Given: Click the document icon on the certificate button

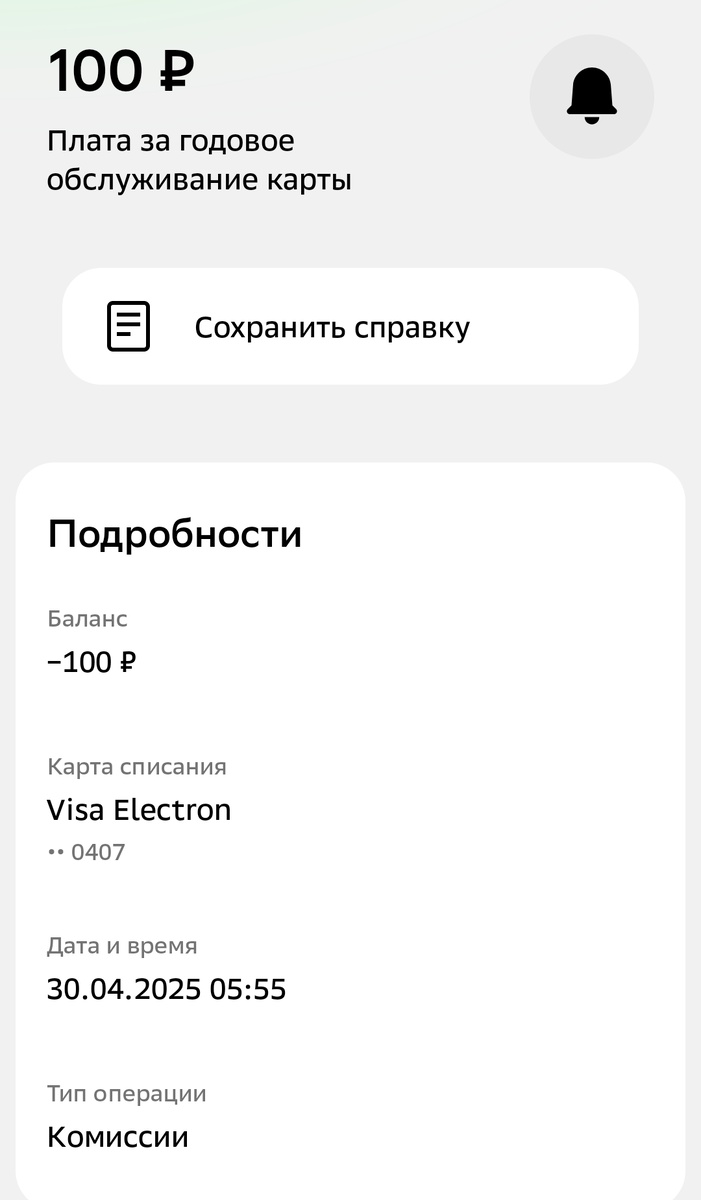Looking at the screenshot, I should (x=128, y=325).
